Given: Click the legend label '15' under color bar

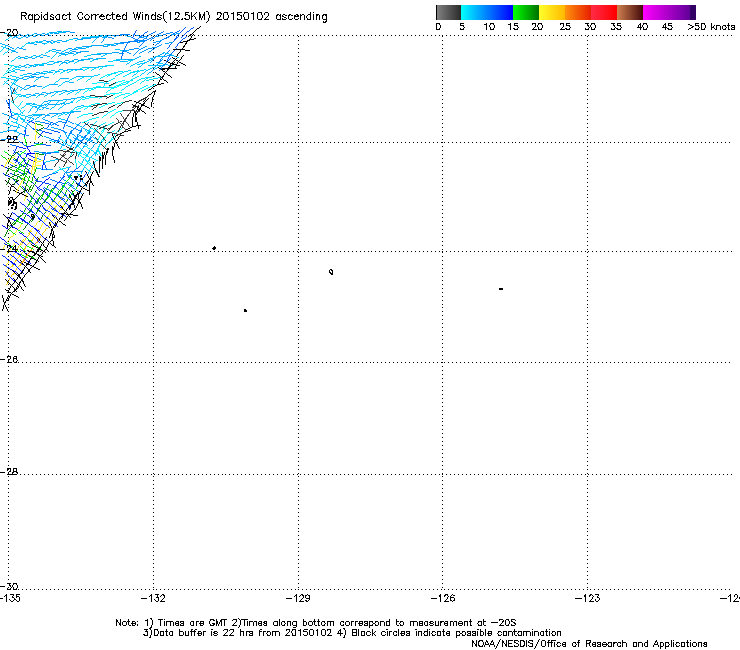Looking at the screenshot, I should [513, 27].
